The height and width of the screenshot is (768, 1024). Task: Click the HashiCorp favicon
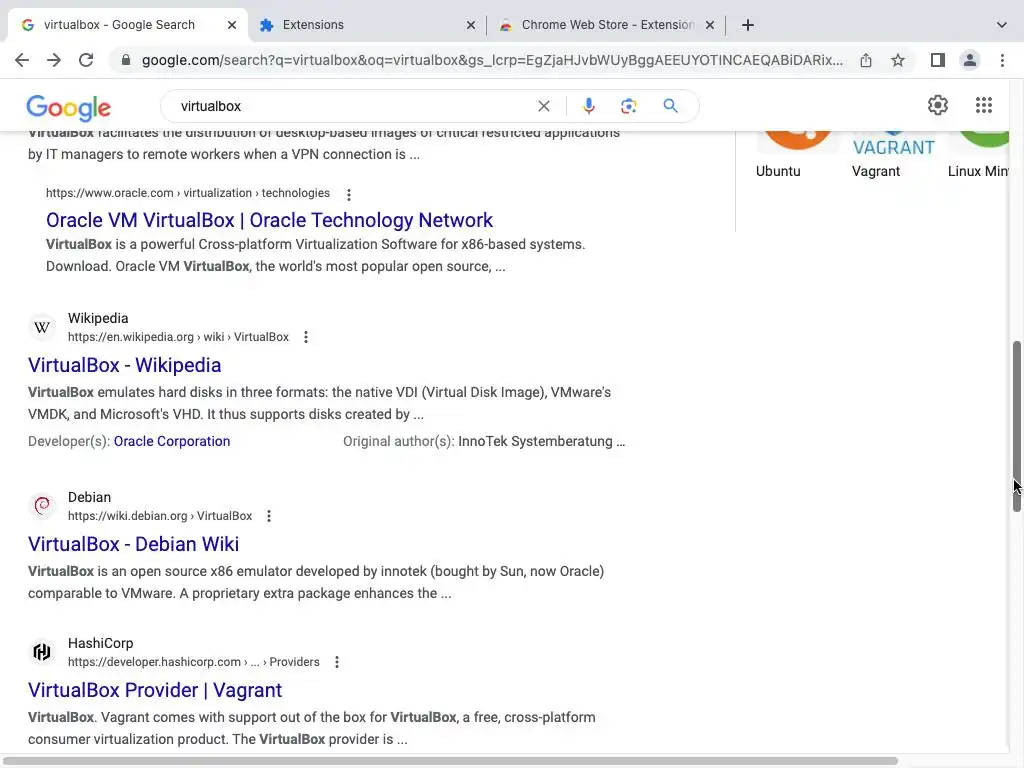click(42, 652)
